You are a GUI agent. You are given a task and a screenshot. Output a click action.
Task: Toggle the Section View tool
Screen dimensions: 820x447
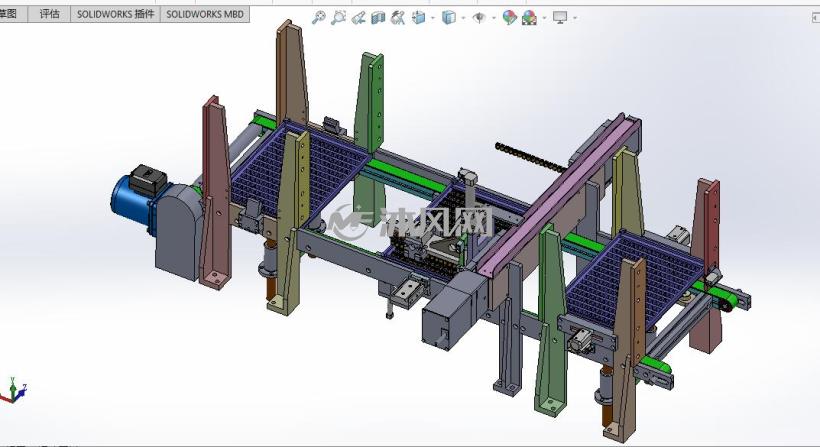378,18
